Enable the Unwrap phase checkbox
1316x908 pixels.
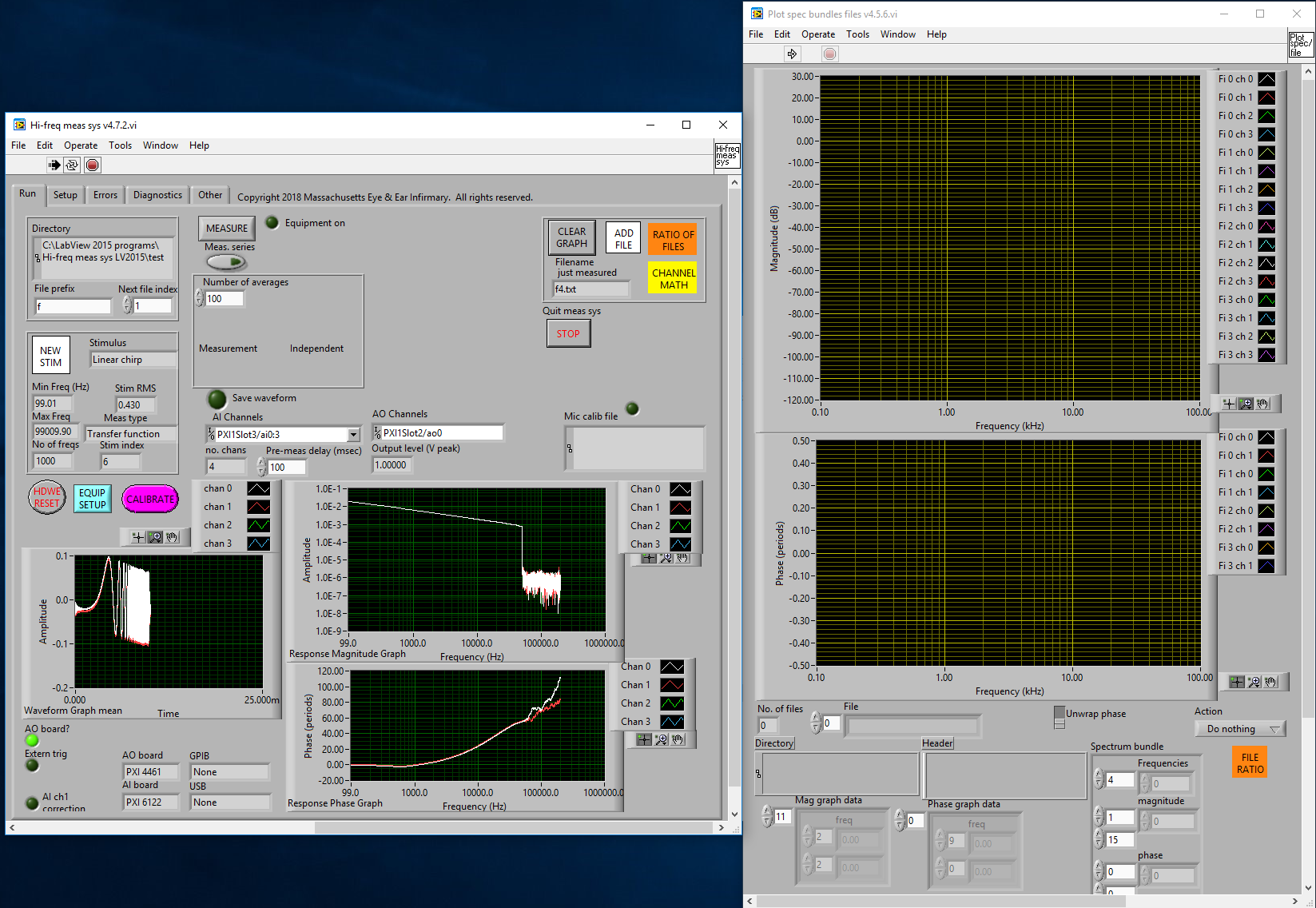(x=1060, y=714)
